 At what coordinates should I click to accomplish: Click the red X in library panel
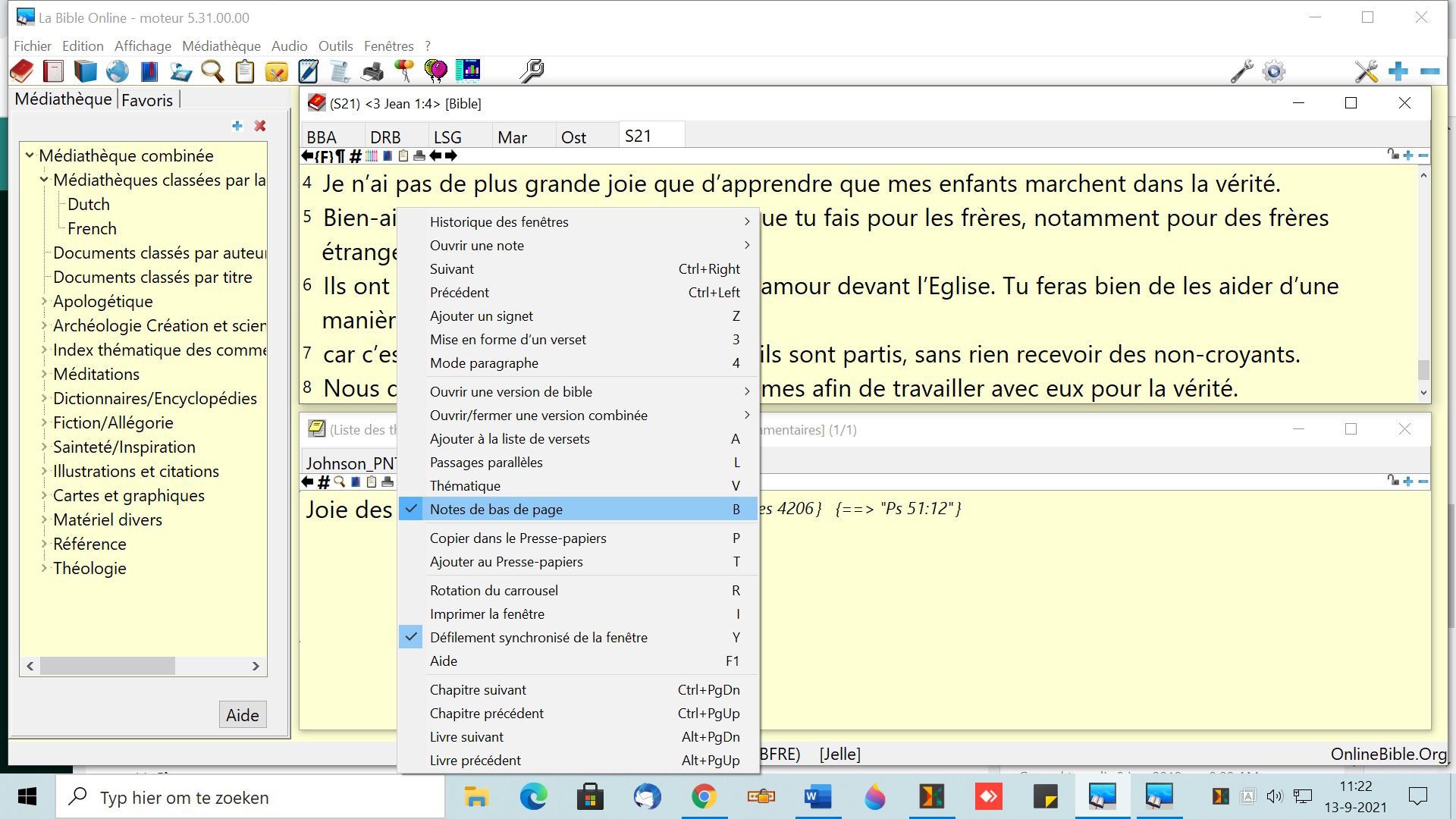point(260,126)
